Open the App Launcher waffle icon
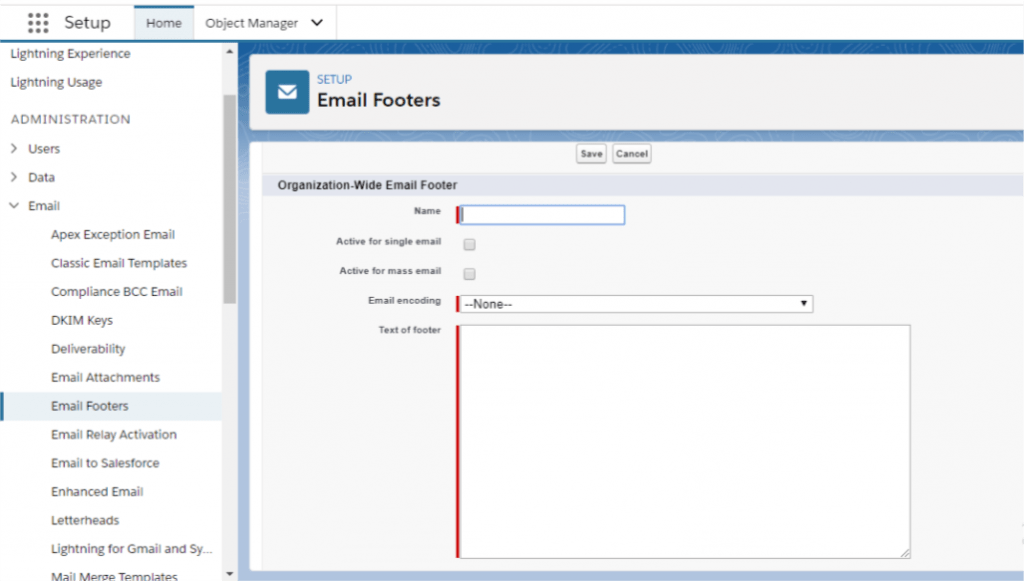 37,22
